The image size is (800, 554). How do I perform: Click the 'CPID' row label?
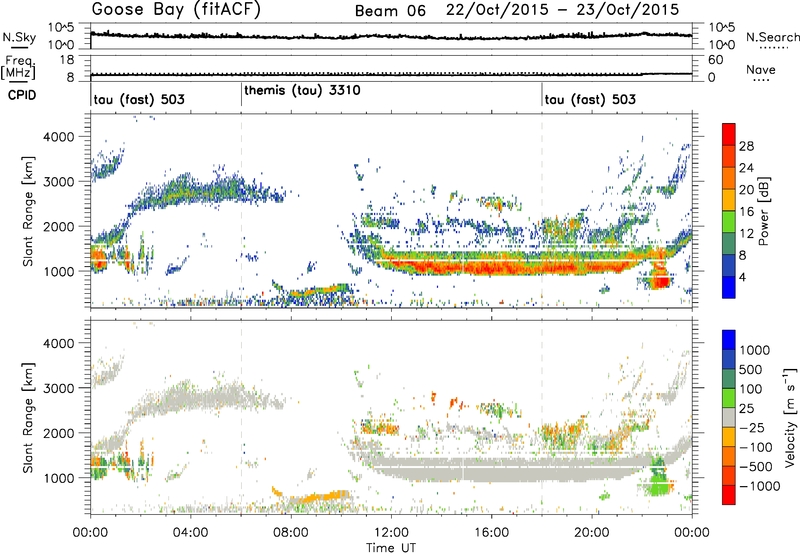(x=22, y=95)
